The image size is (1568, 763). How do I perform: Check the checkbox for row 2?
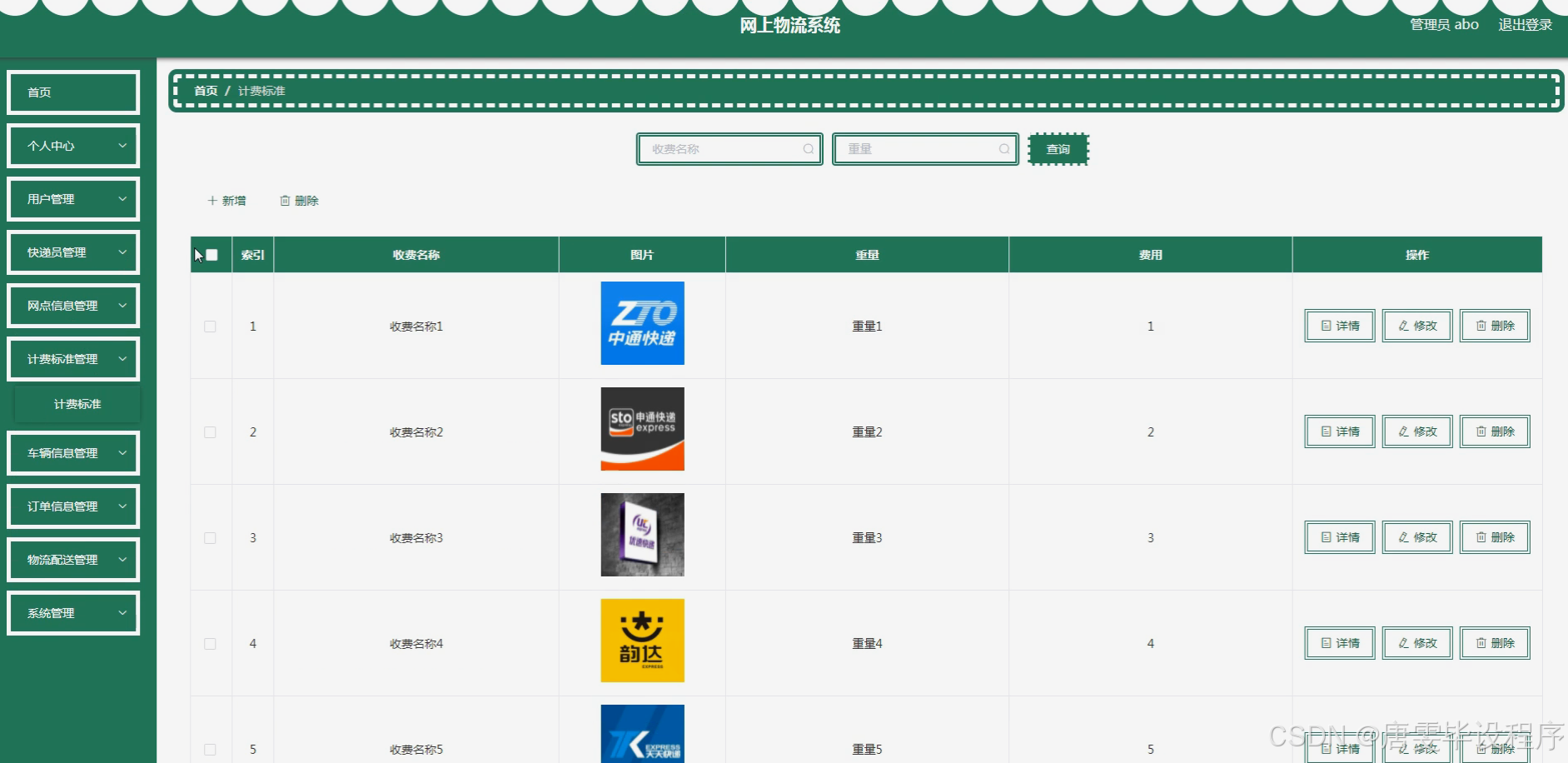coord(210,432)
